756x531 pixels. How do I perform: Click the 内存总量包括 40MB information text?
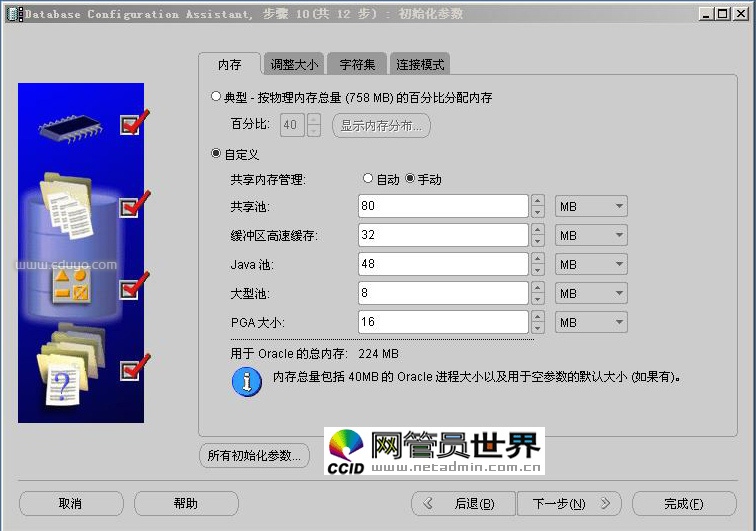coord(477,377)
